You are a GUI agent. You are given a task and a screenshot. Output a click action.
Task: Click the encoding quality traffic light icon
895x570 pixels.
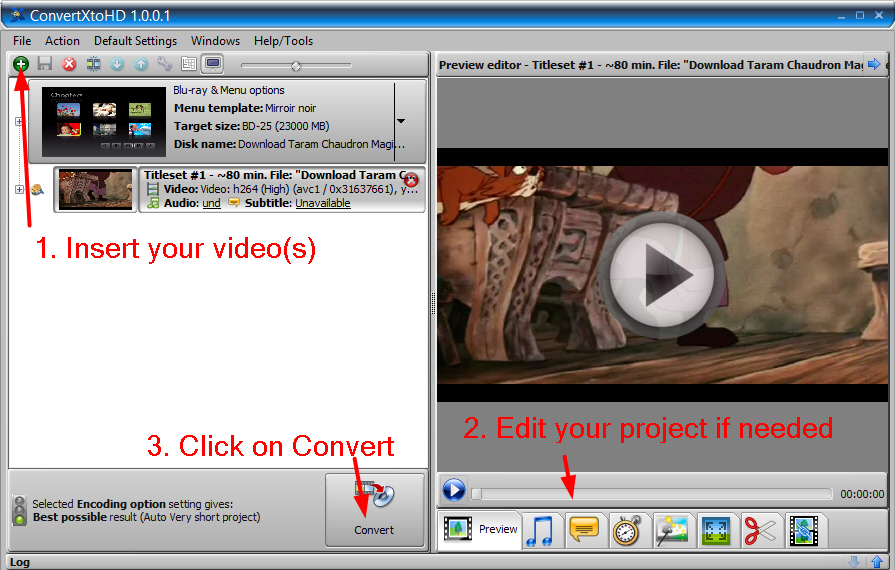(x=20, y=510)
